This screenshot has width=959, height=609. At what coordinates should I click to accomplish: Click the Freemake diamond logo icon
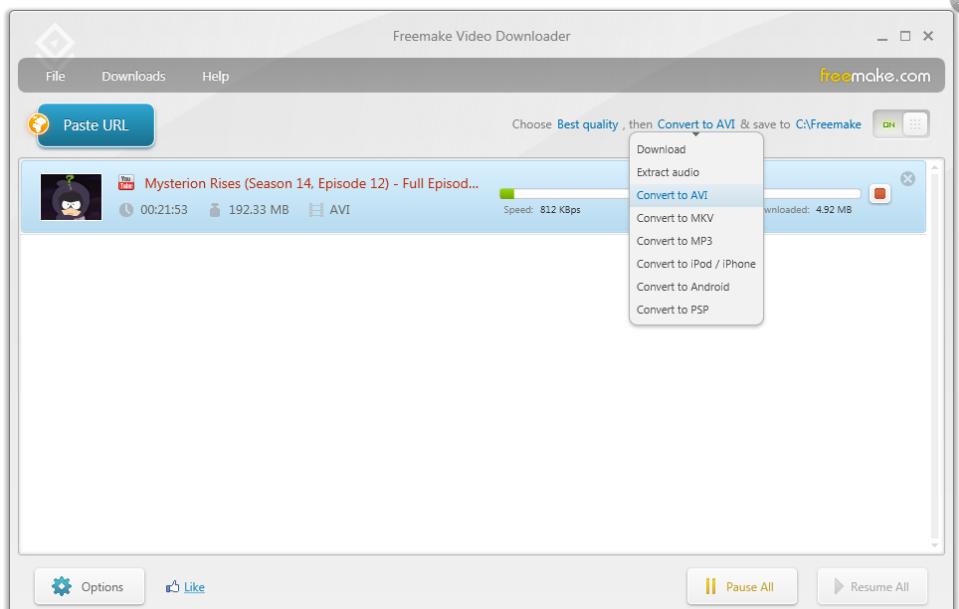pyautogui.click(x=55, y=43)
